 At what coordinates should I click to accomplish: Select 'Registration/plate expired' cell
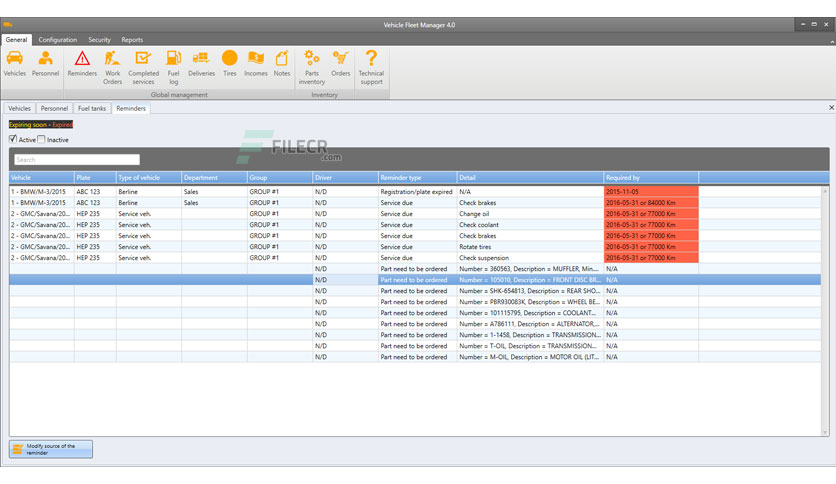tap(417, 191)
